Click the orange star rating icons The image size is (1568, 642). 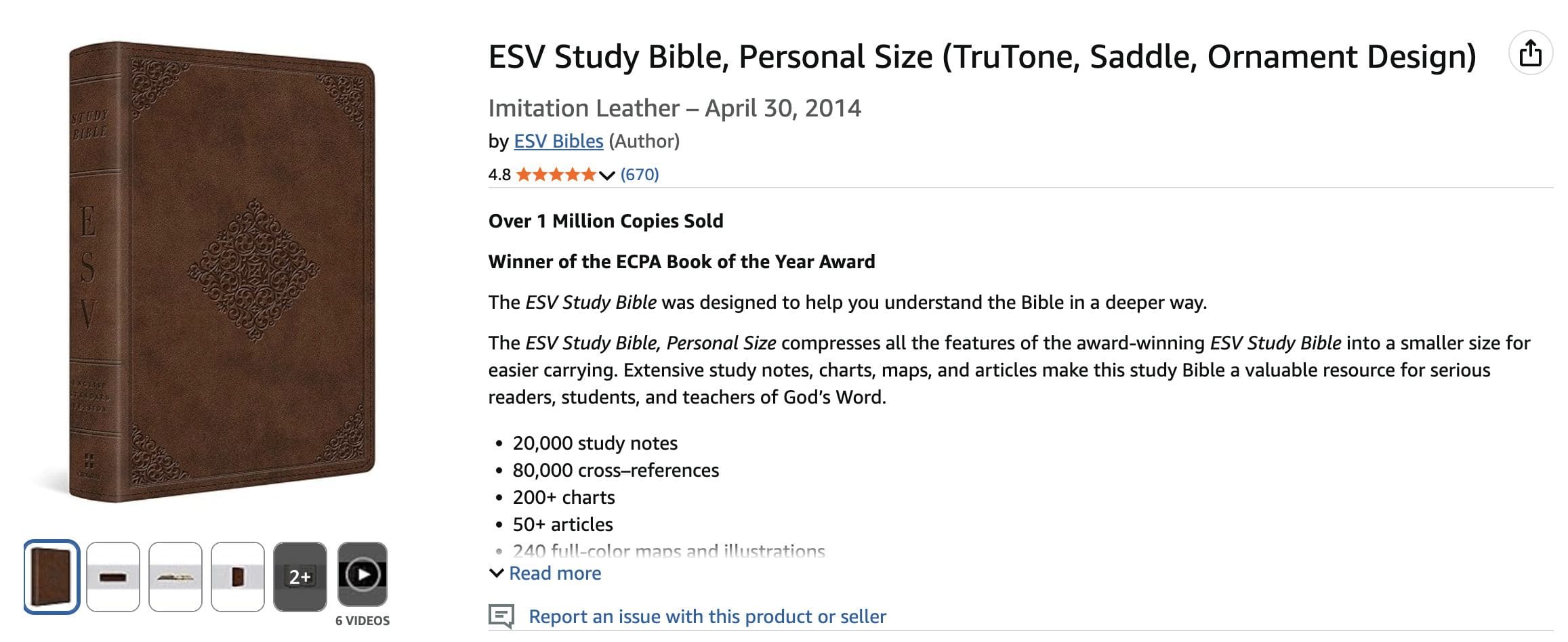(x=556, y=175)
